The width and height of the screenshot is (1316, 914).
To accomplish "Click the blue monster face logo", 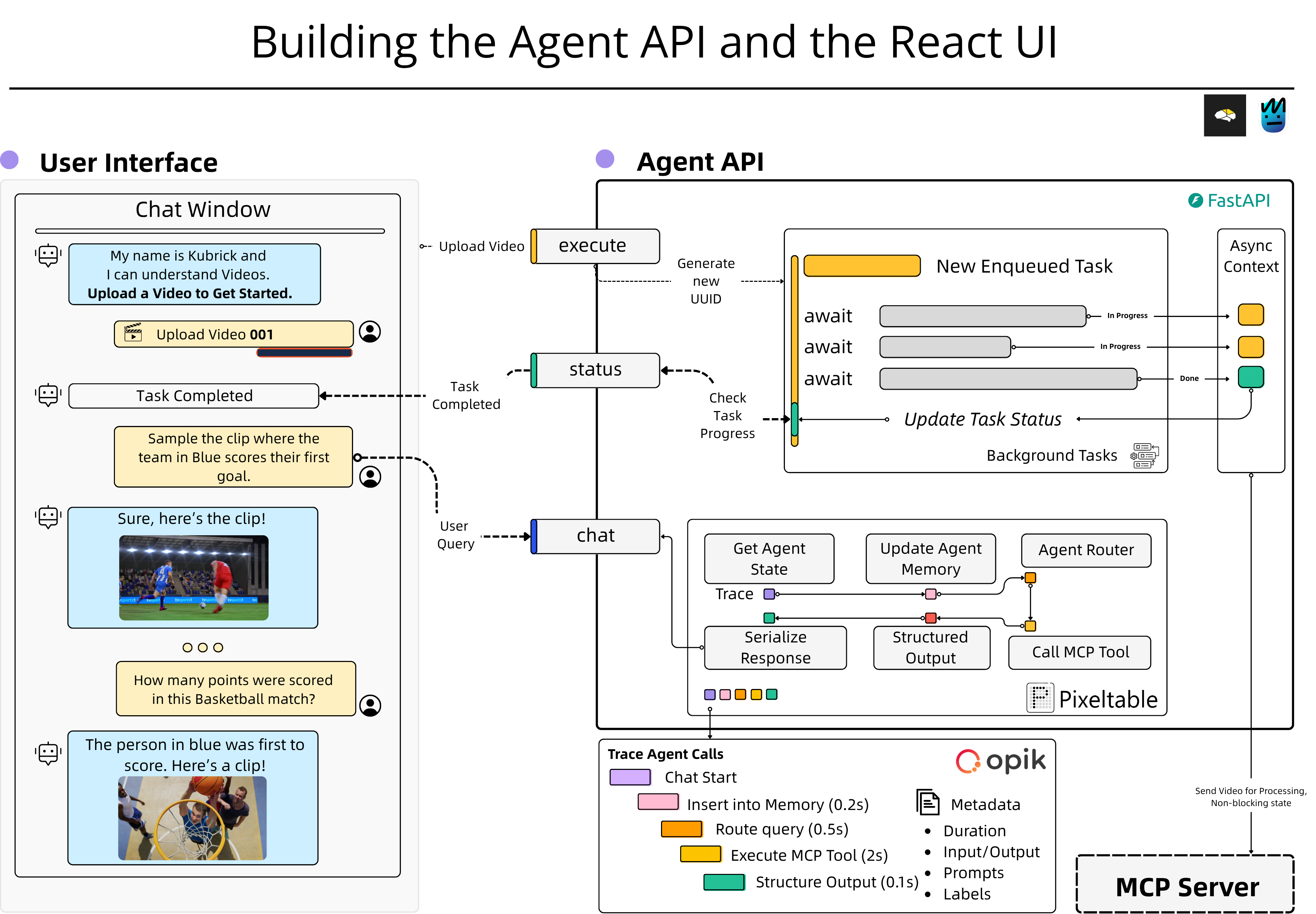I will coord(1273,116).
